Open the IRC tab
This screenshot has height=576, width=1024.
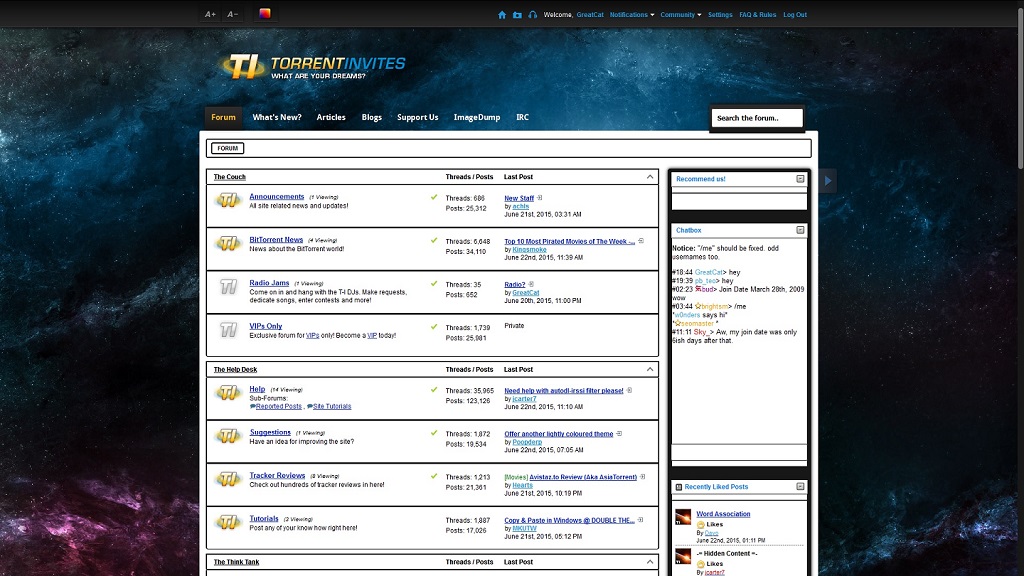pos(522,118)
